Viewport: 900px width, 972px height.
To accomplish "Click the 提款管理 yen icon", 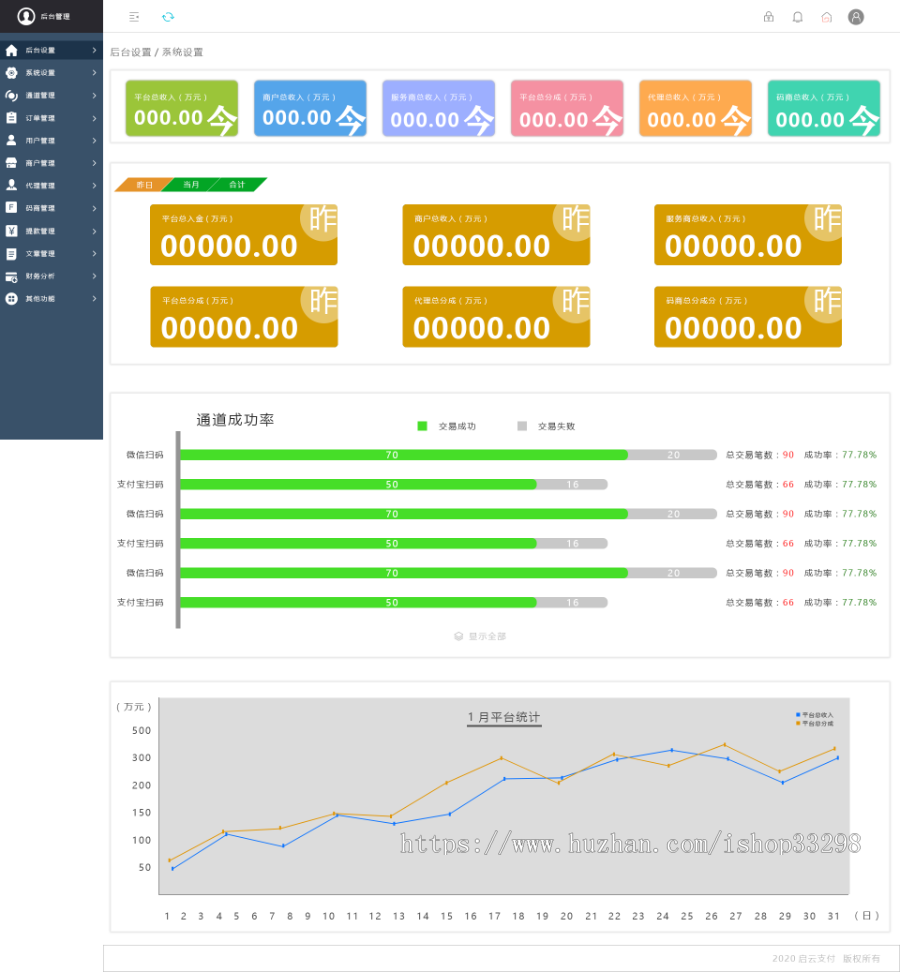I will 11,231.
